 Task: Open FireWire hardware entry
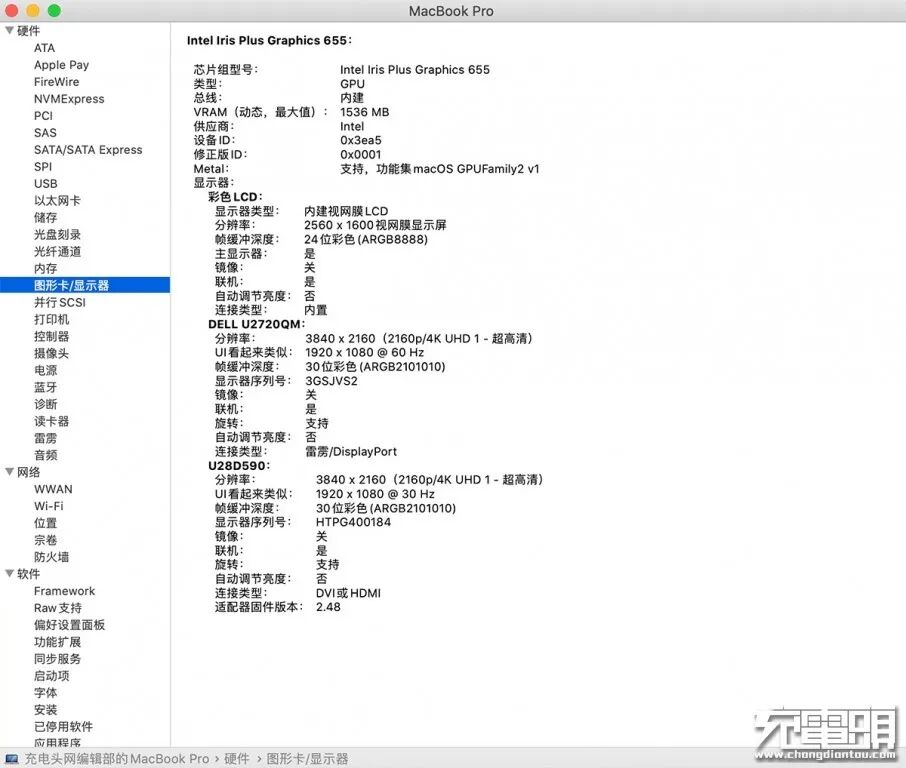point(57,81)
